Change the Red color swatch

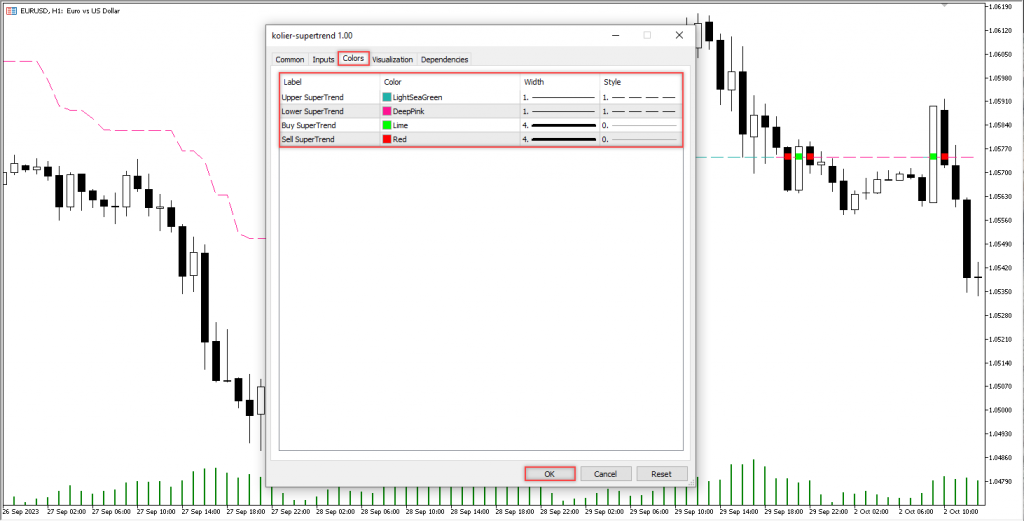(387, 139)
